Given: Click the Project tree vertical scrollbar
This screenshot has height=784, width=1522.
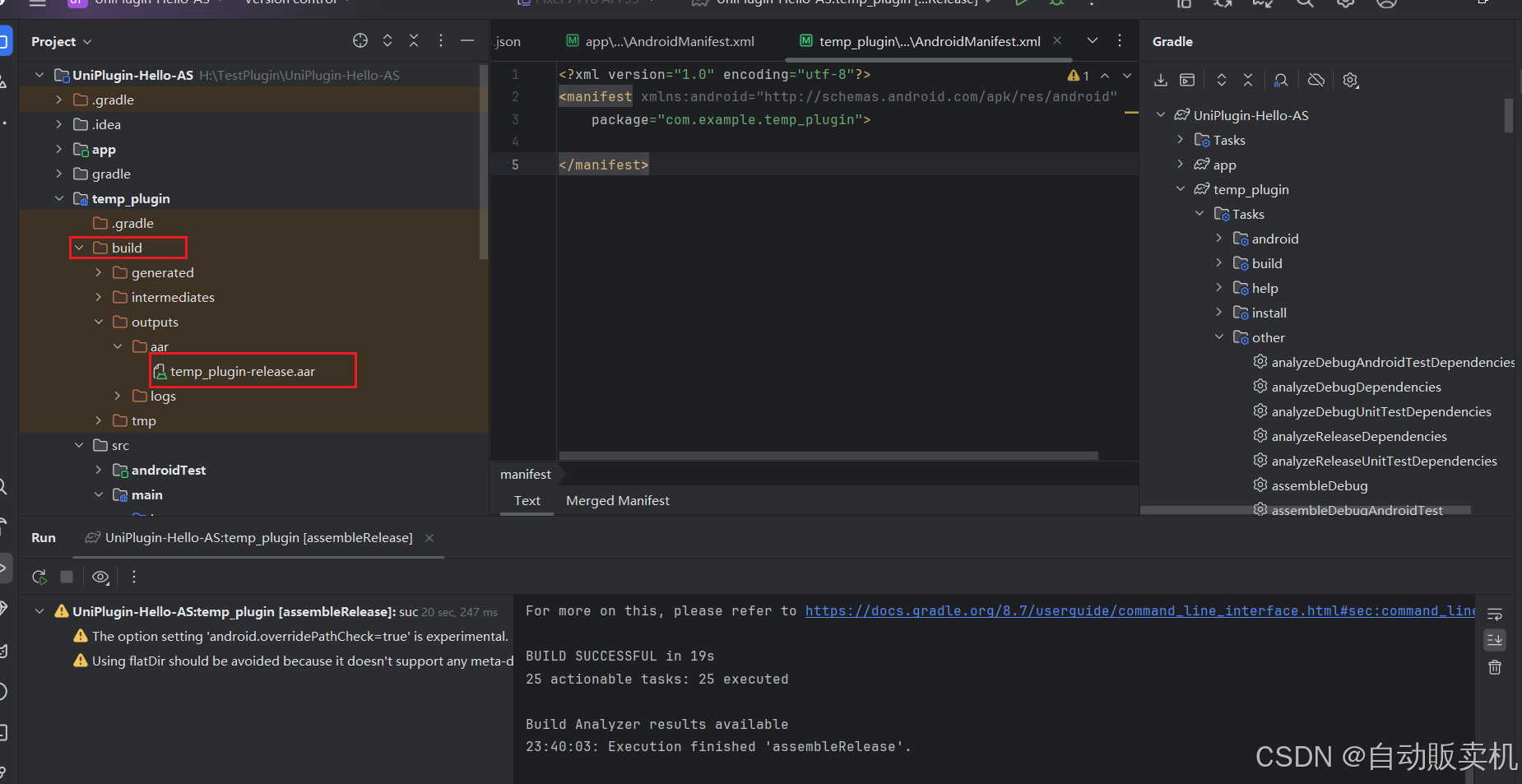Looking at the screenshot, I should coord(484,162).
